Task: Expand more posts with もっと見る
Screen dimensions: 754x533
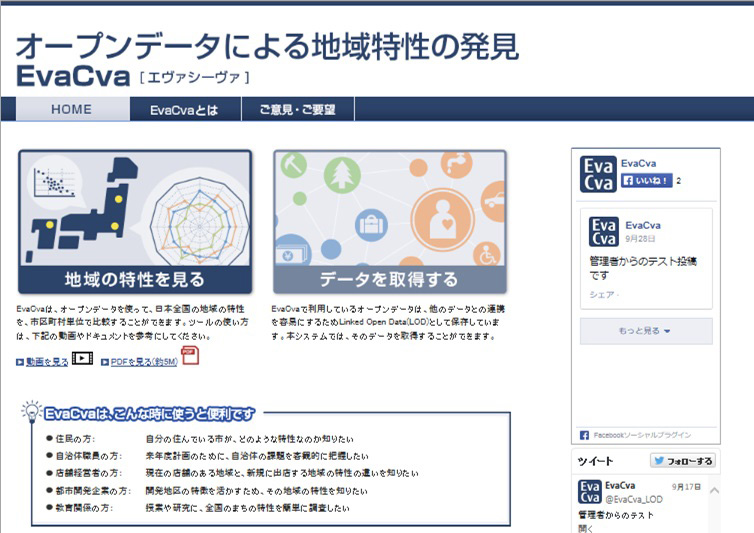Action: point(646,331)
